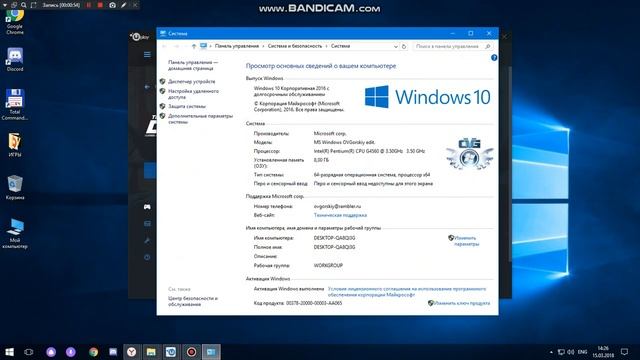Open the volume tray icon
This screenshot has width=640, height=360.
pos(571,352)
